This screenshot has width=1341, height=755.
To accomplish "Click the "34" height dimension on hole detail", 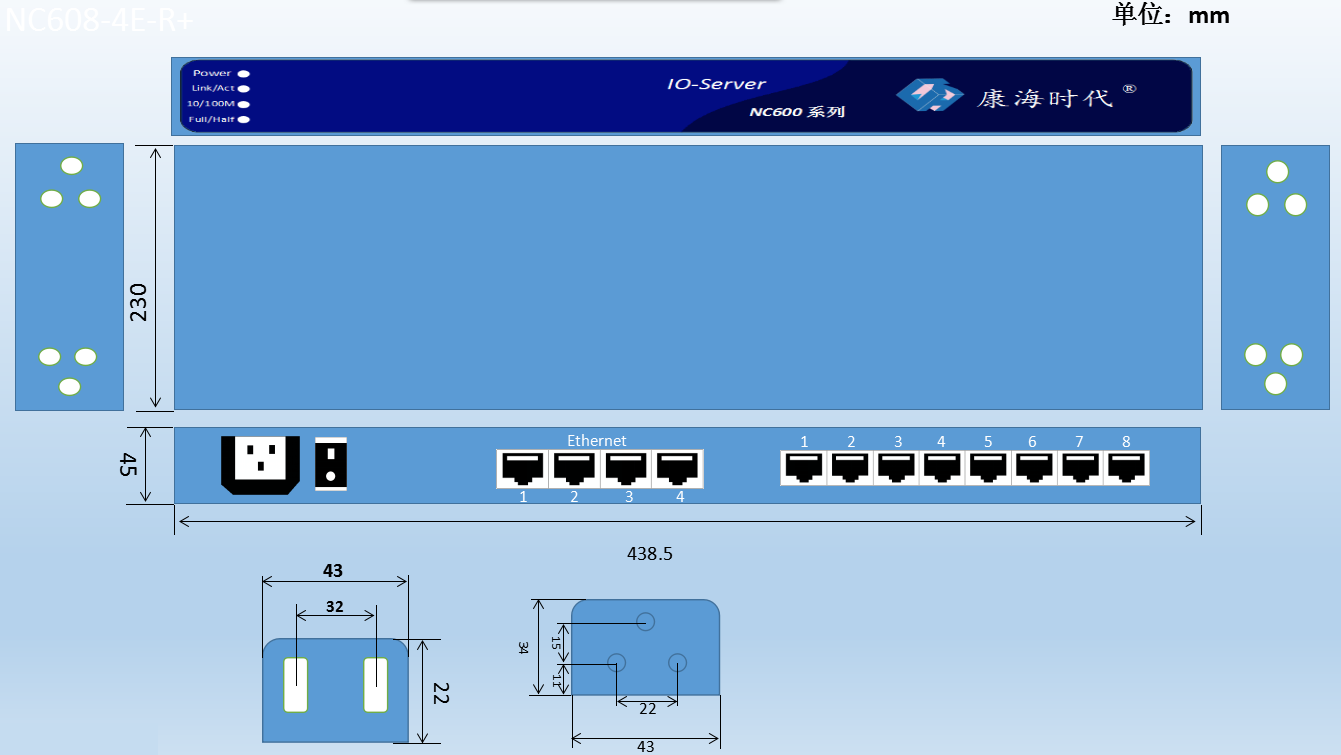I will (523, 648).
